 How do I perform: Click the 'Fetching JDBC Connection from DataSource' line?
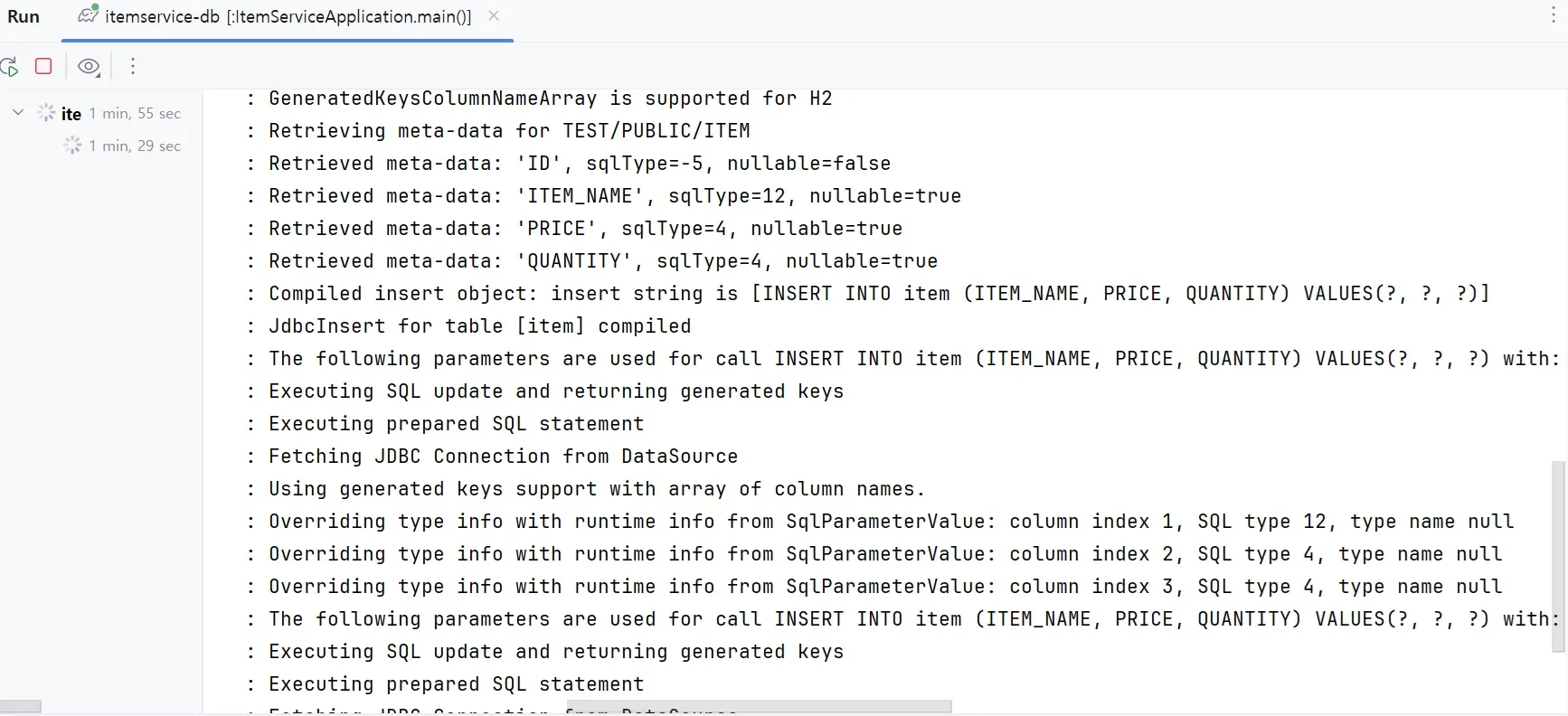(x=503, y=456)
